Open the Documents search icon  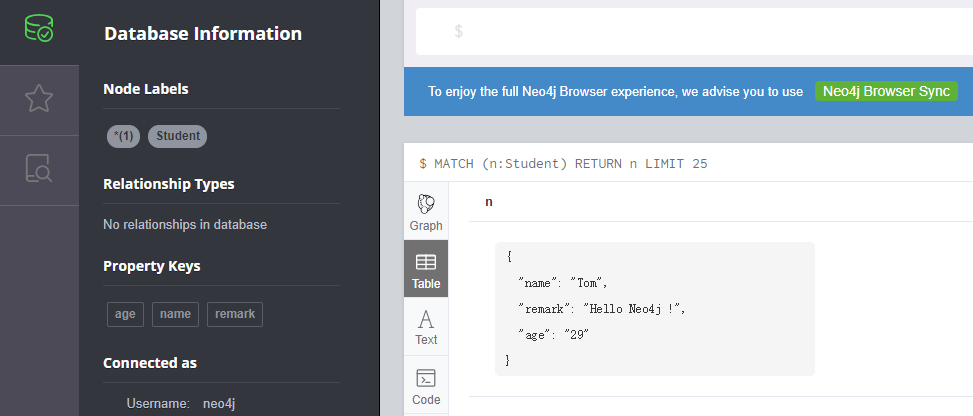[x=39, y=170]
